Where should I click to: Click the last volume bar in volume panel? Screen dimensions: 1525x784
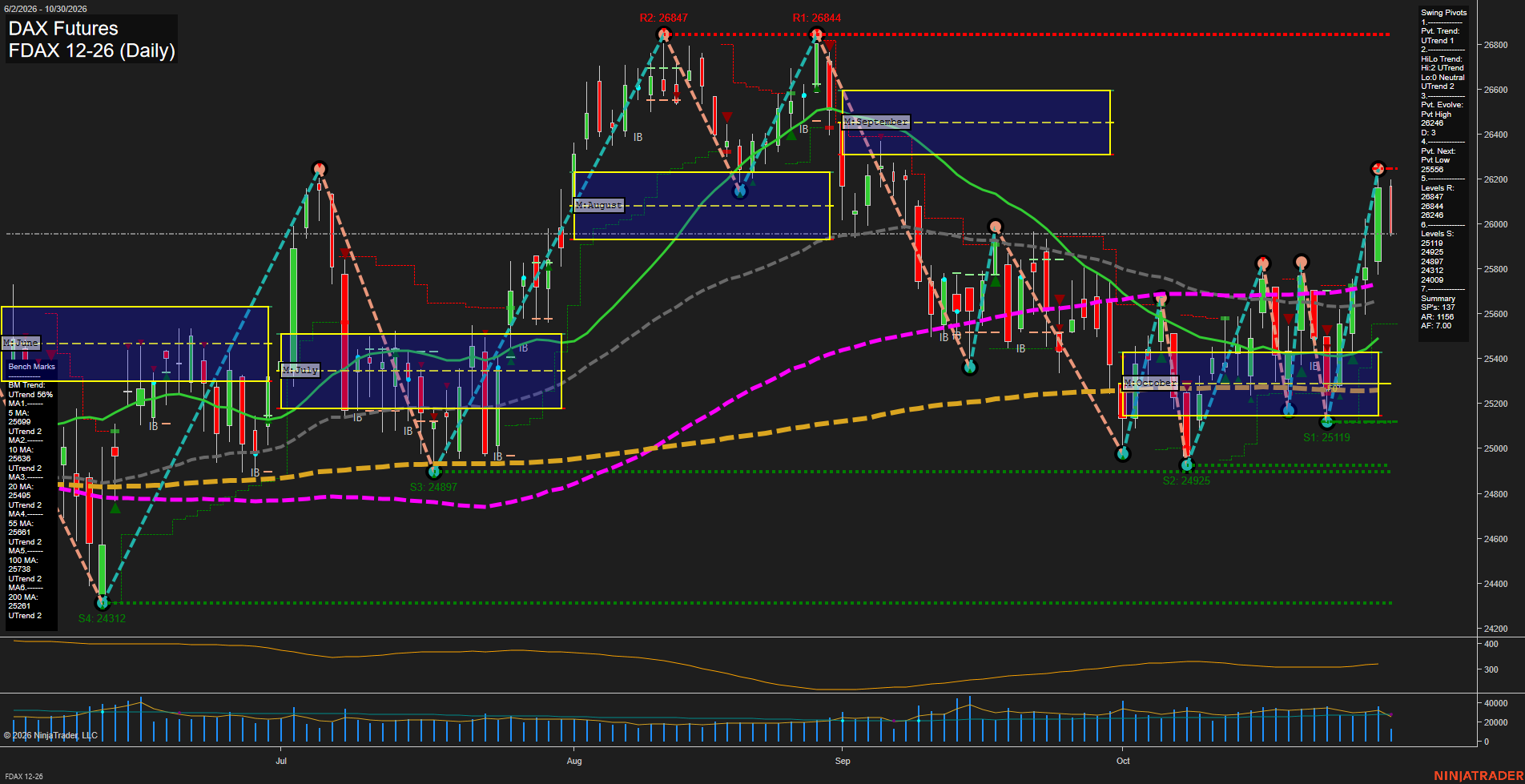(1391, 735)
